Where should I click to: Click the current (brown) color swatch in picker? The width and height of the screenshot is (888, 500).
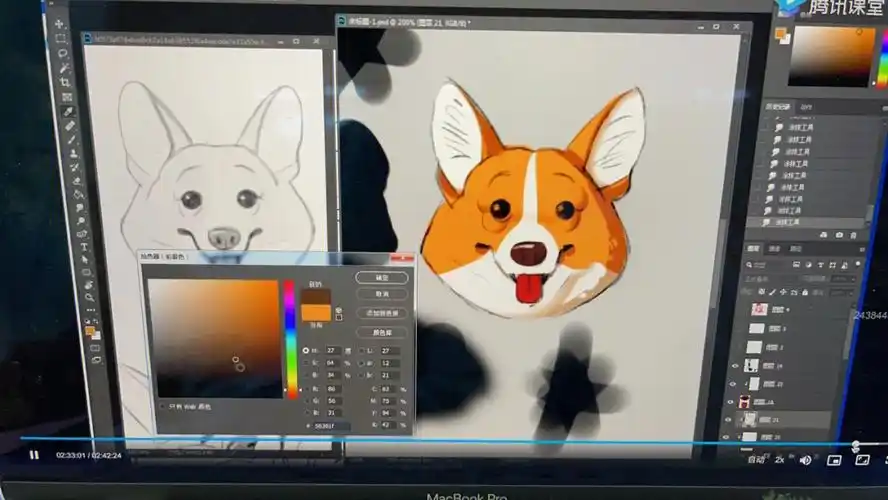315,296
